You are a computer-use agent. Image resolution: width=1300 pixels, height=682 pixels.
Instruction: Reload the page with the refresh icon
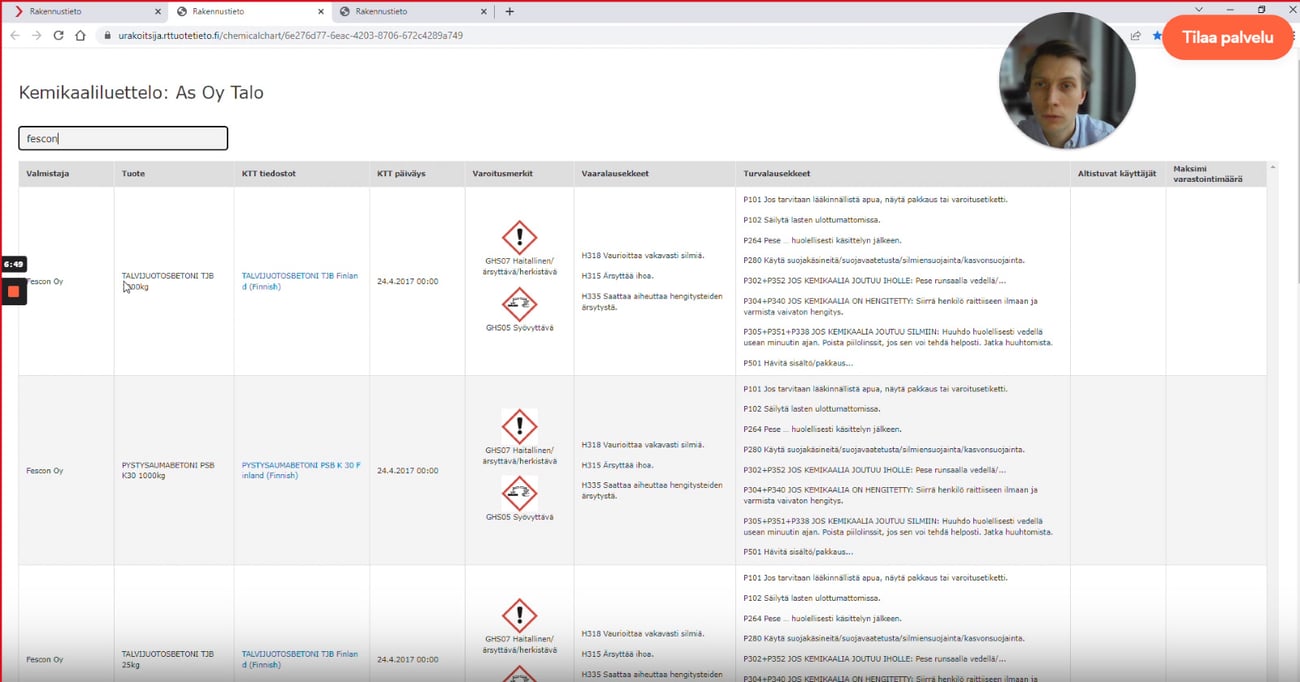point(58,35)
